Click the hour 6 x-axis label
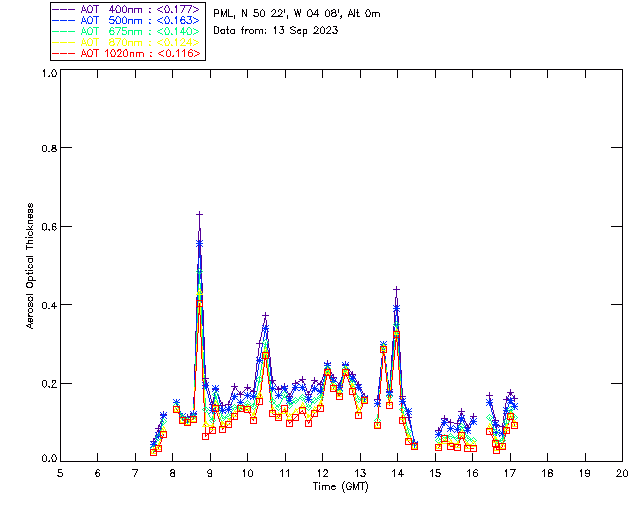This screenshot has width=640, height=512. [98, 473]
